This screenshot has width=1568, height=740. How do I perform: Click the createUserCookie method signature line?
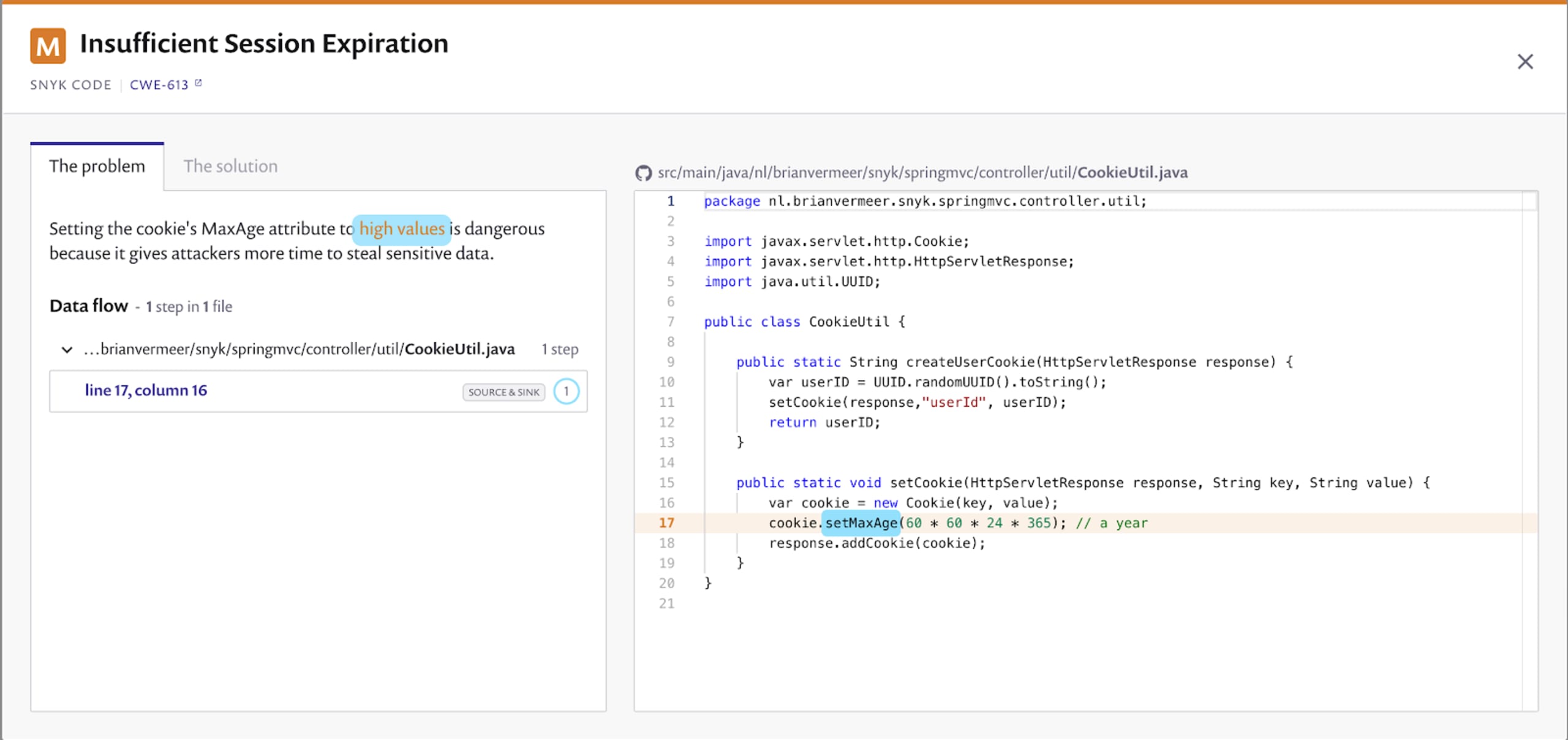click(x=1014, y=362)
